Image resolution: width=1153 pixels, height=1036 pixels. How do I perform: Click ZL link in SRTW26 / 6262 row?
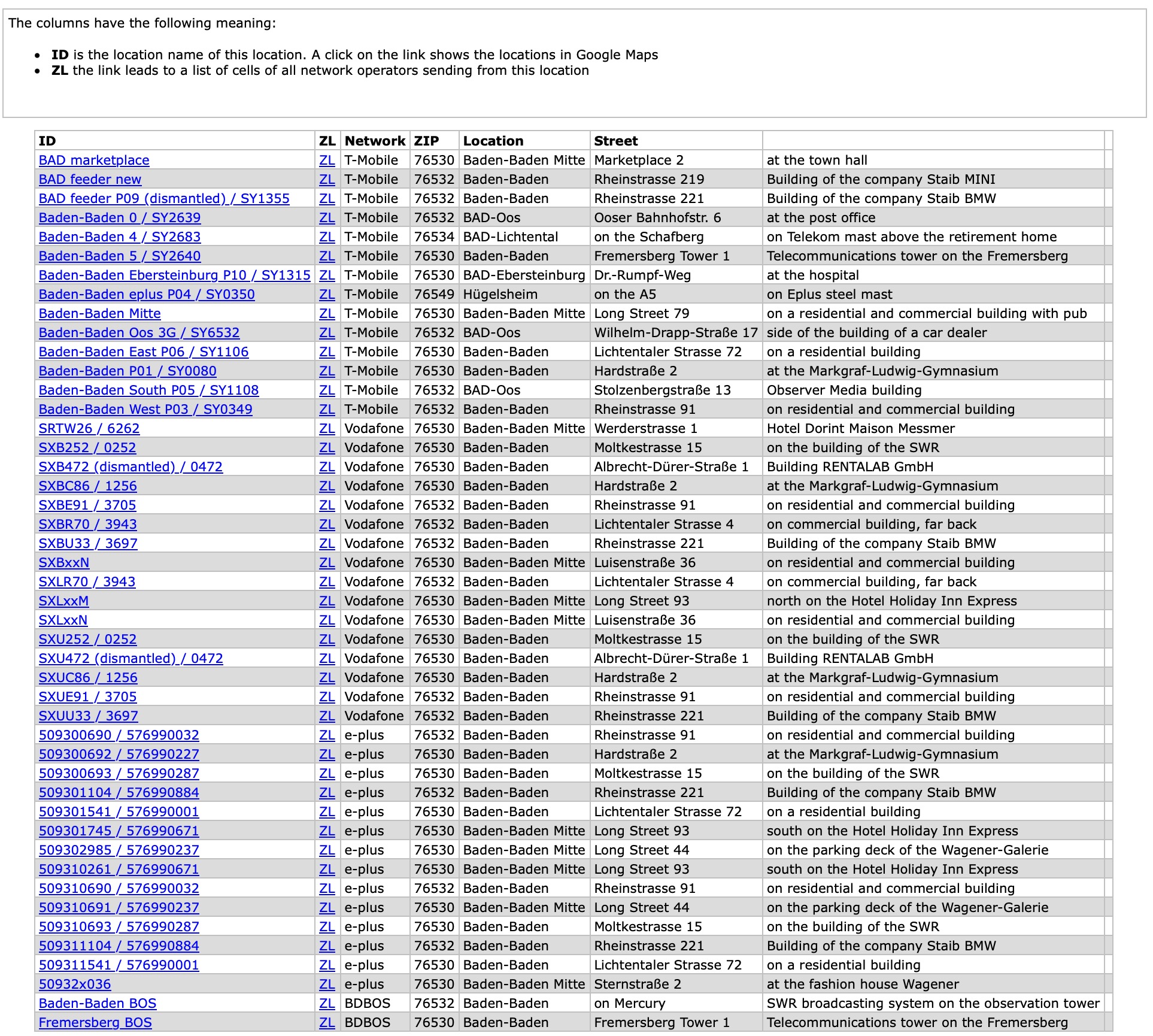point(327,428)
